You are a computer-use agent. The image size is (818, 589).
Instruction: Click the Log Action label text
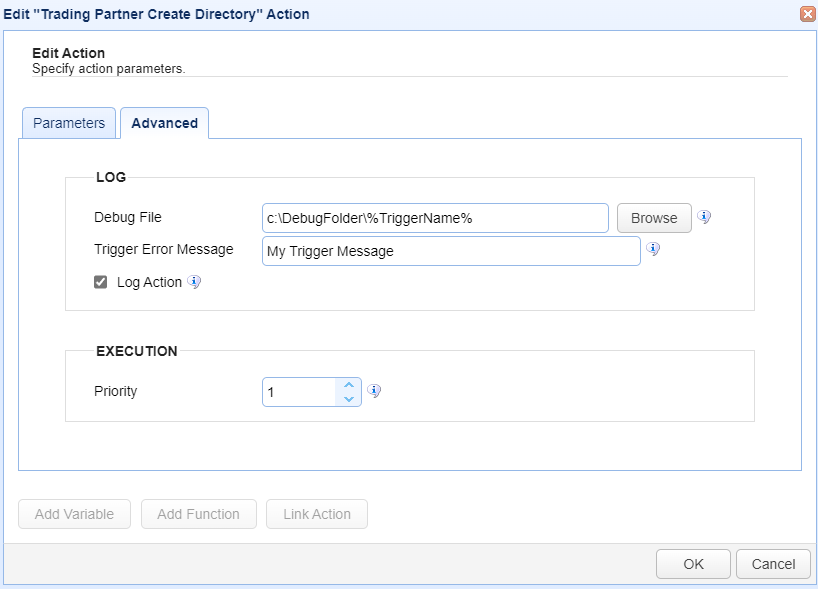click(x=149, y=282)
